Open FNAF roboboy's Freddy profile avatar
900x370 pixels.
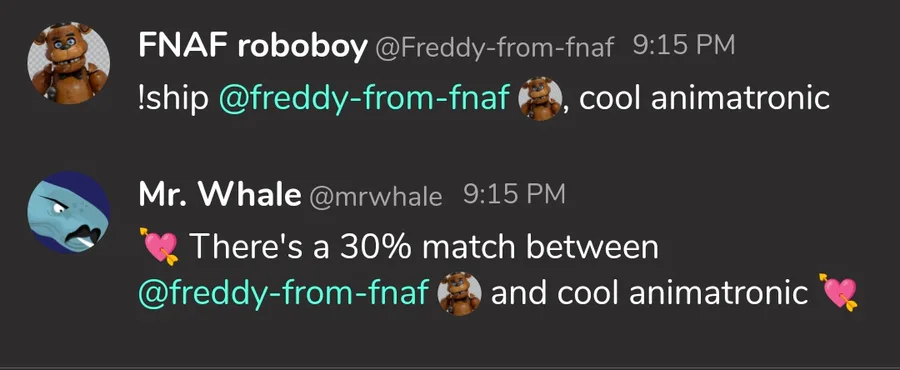point(69,63)
